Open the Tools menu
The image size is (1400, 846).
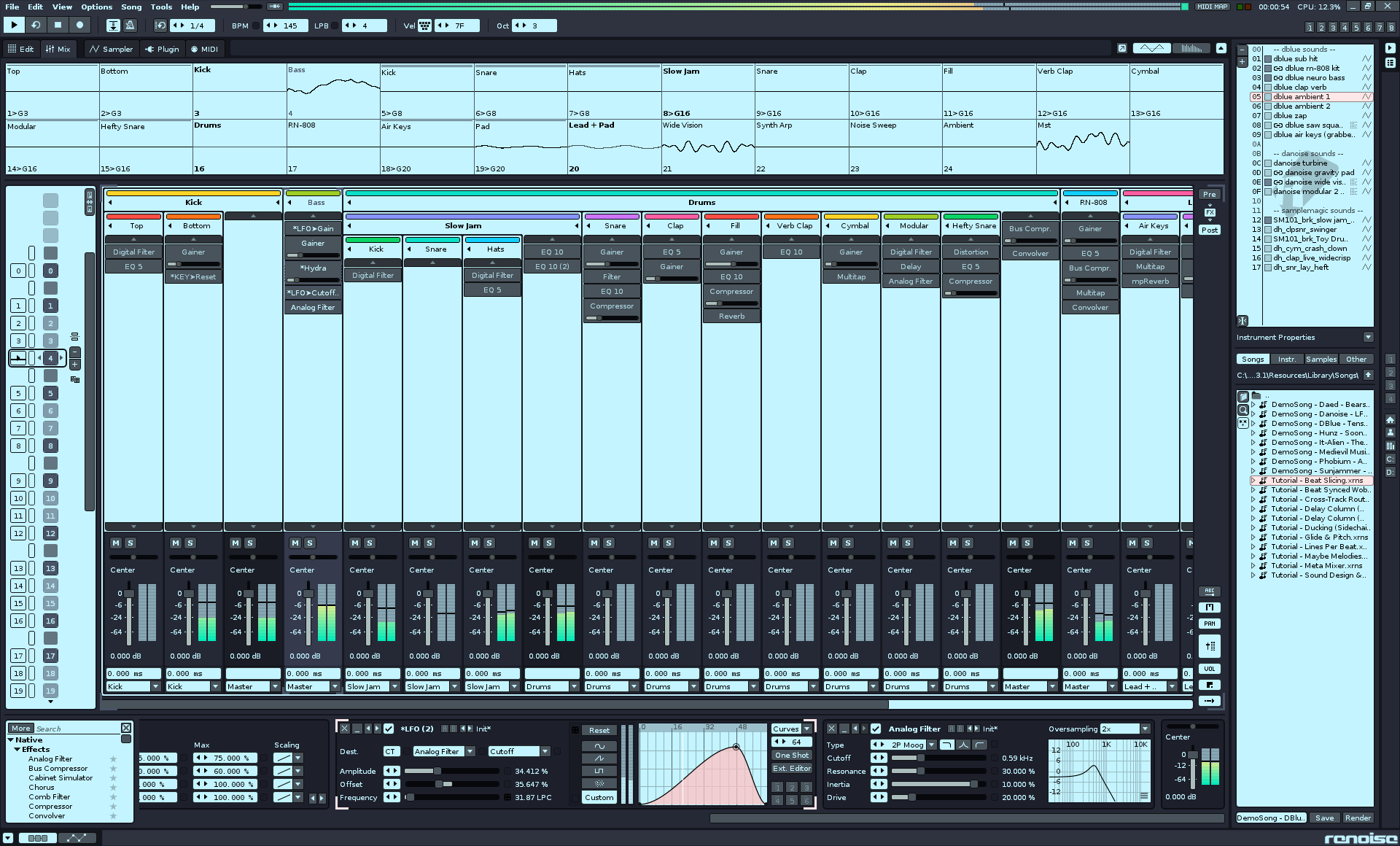tap(161, 7)
